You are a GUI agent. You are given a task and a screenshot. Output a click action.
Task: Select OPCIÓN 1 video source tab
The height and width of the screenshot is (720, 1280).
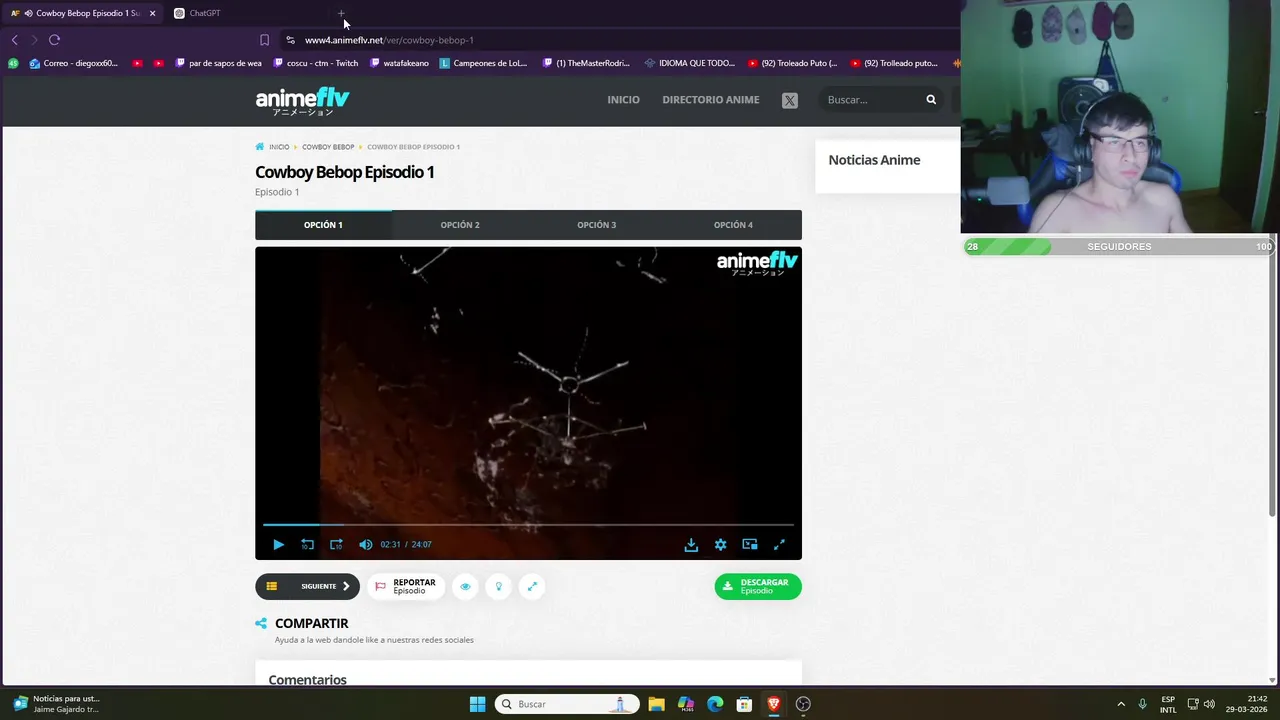323,225
